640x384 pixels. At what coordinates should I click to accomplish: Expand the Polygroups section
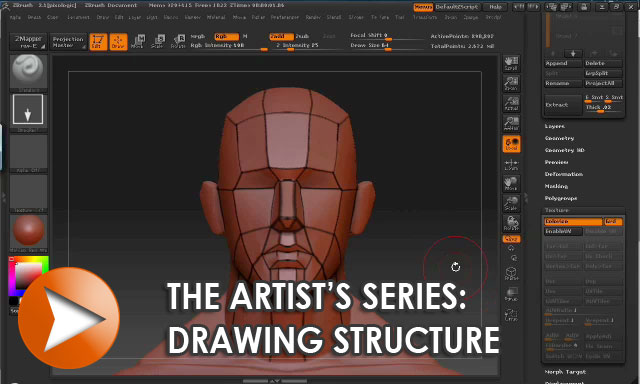coord(561,198)
